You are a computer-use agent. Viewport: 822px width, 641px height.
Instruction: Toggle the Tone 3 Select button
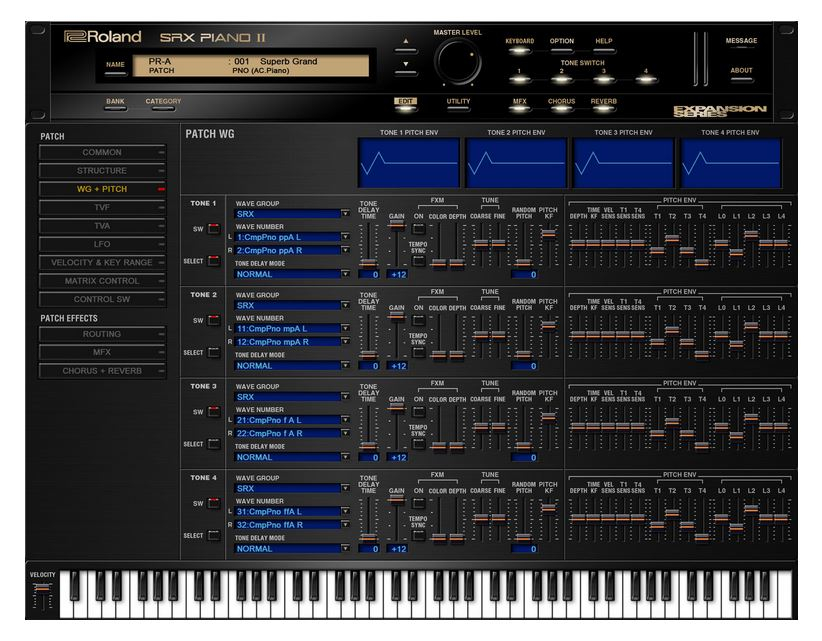214,444
